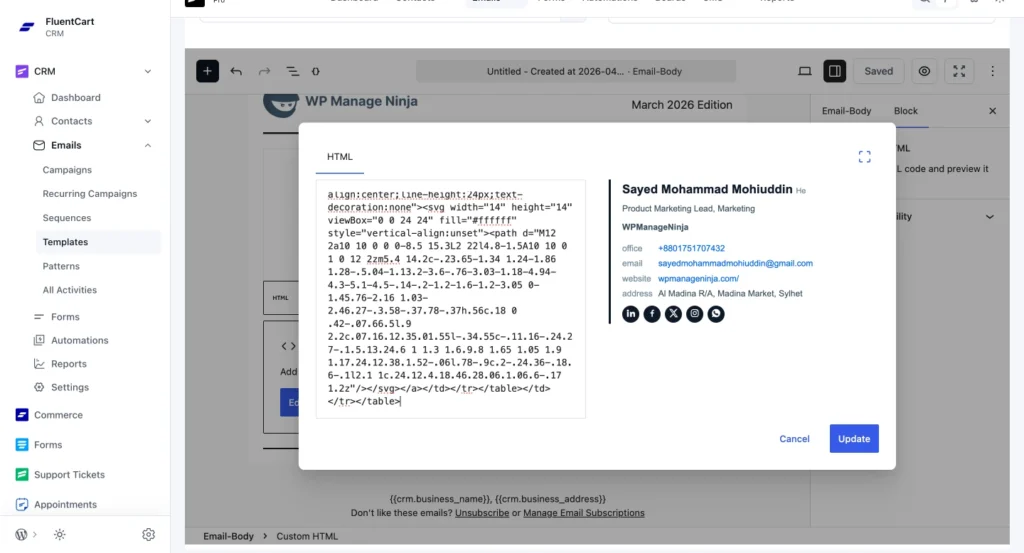The image size is (1024, 553).
Task: Expand the collapsed panel in block sidebar
Action: point(989,217)
